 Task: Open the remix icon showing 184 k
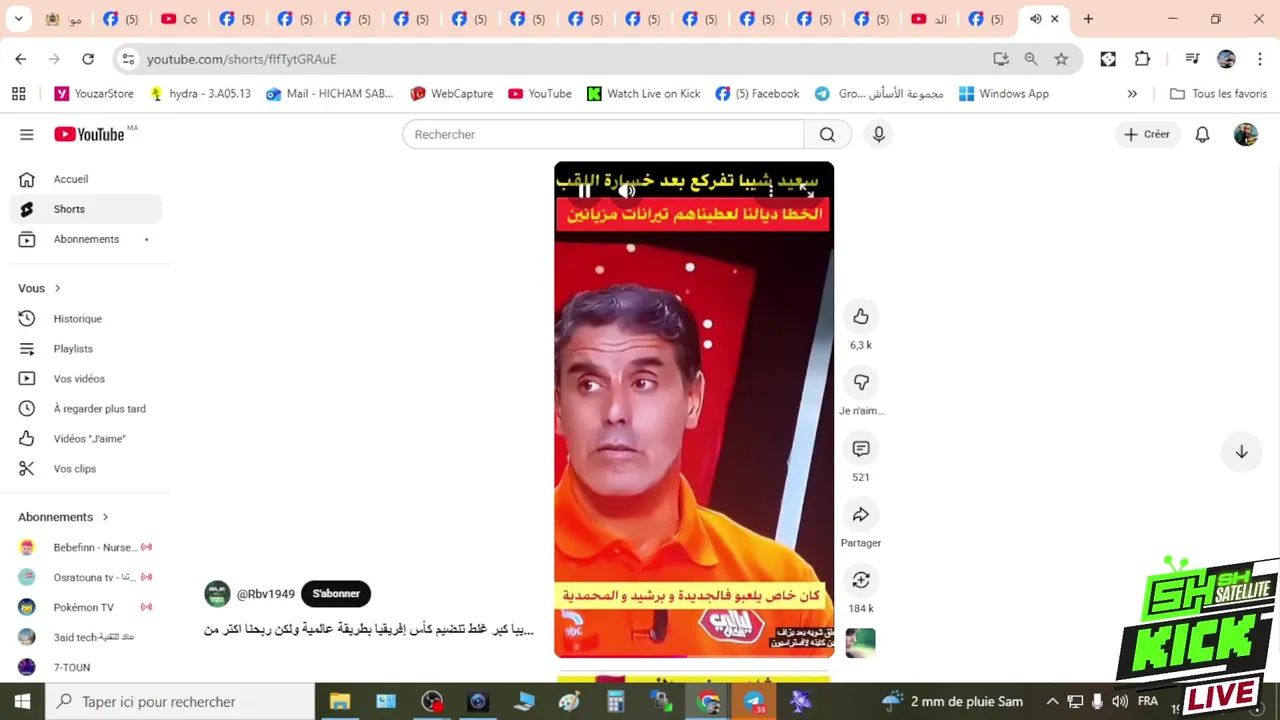pyautogui.click(x=861, y=581)
